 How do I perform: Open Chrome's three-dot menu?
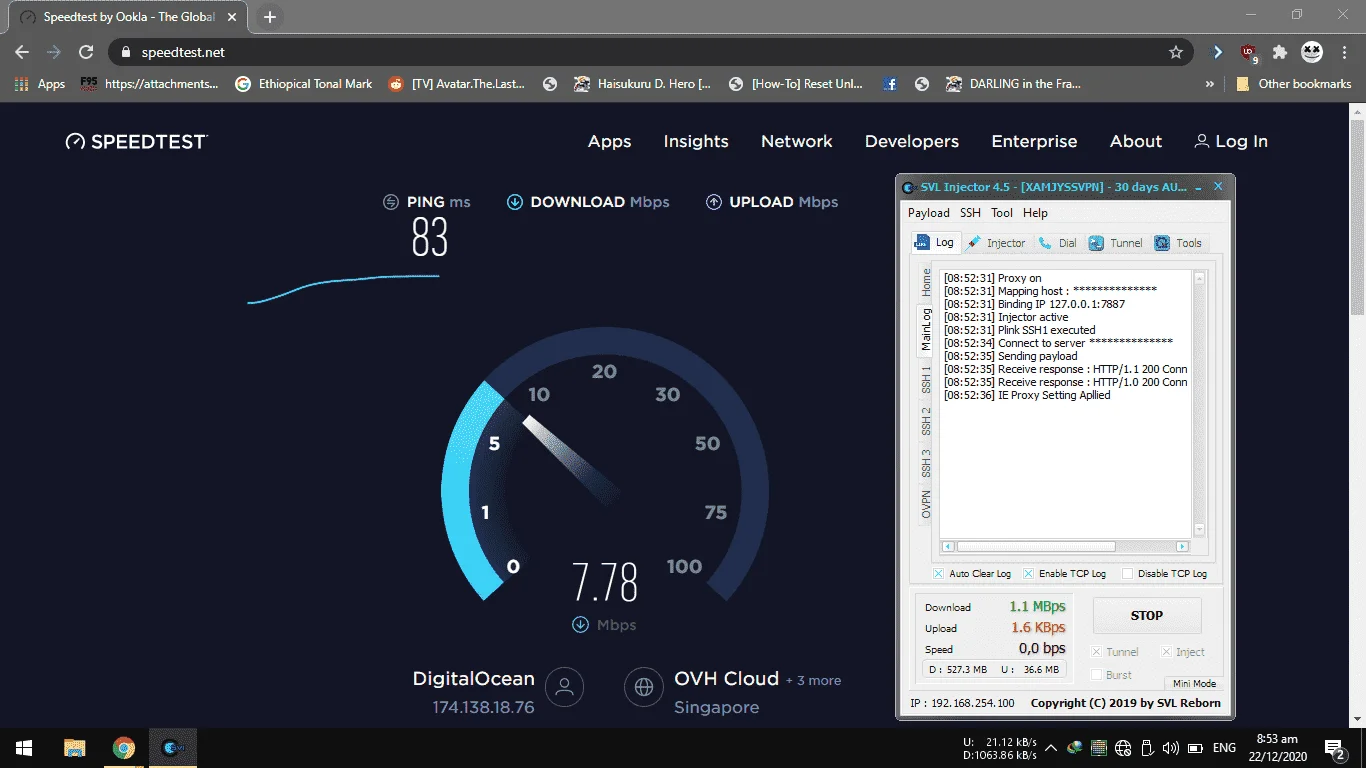(1343, 52)
